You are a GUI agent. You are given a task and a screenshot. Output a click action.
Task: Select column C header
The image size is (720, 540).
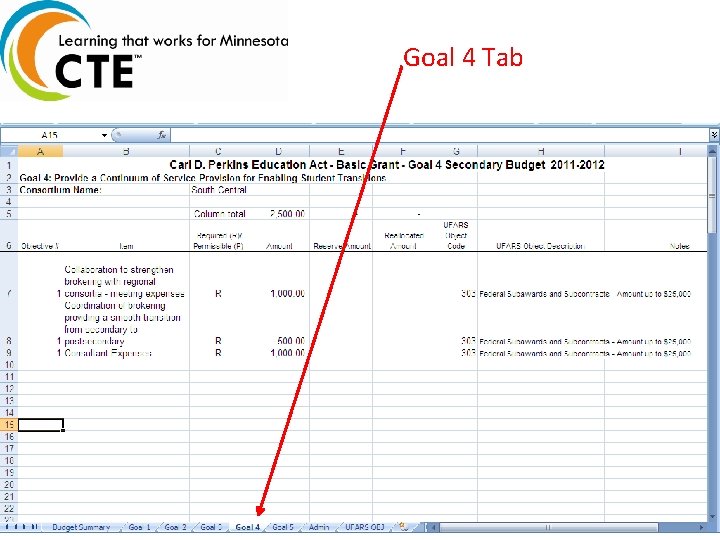(x=218, y=151)
